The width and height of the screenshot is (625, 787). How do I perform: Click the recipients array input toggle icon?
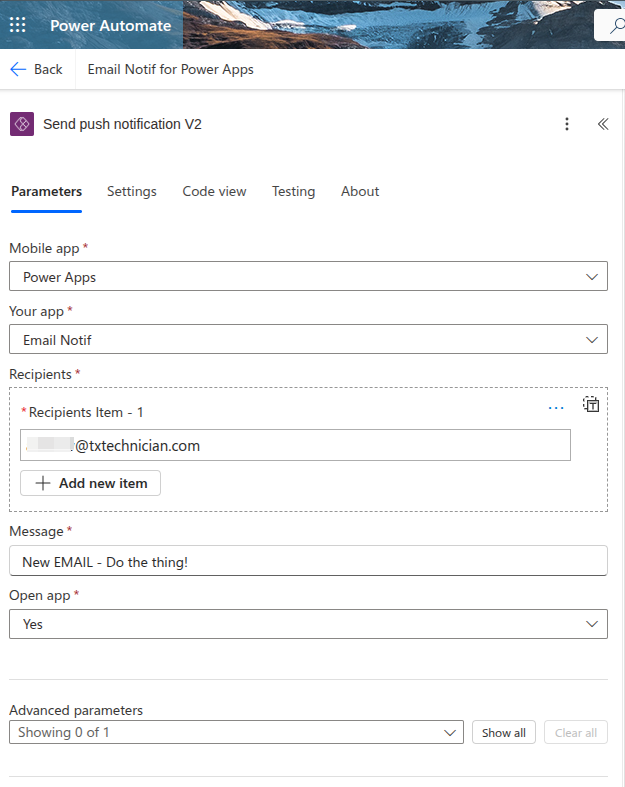(591, 404)
